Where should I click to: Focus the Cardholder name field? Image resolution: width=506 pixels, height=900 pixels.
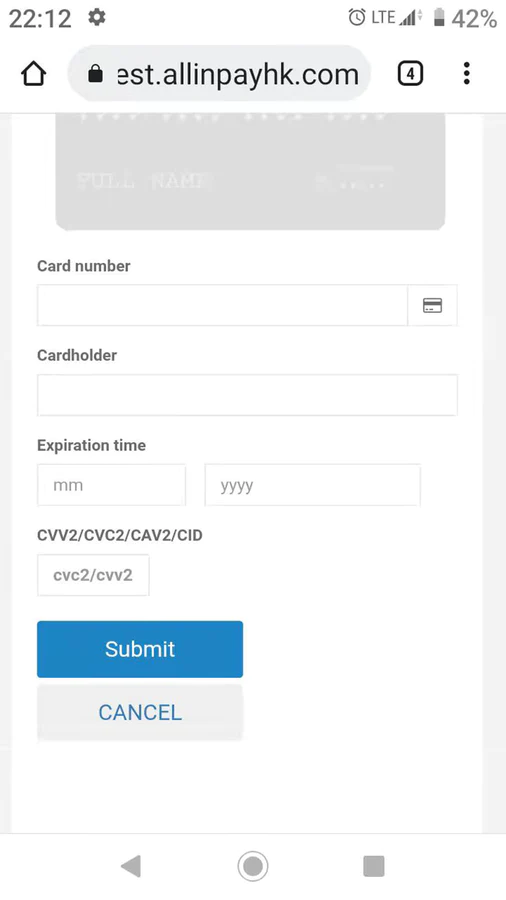(247, 395)
